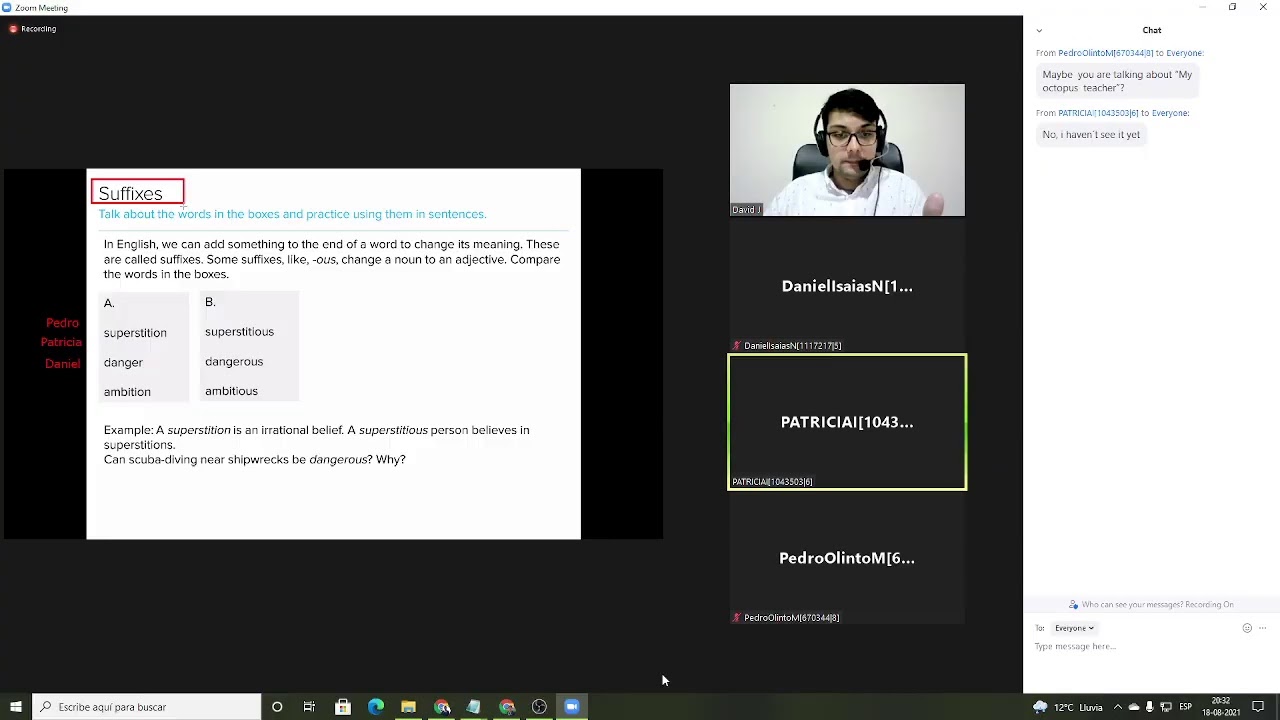Click the 'Escribe aquí para buscar' search box
This screenshot has width=1280, height=720.
pos(147,707)
